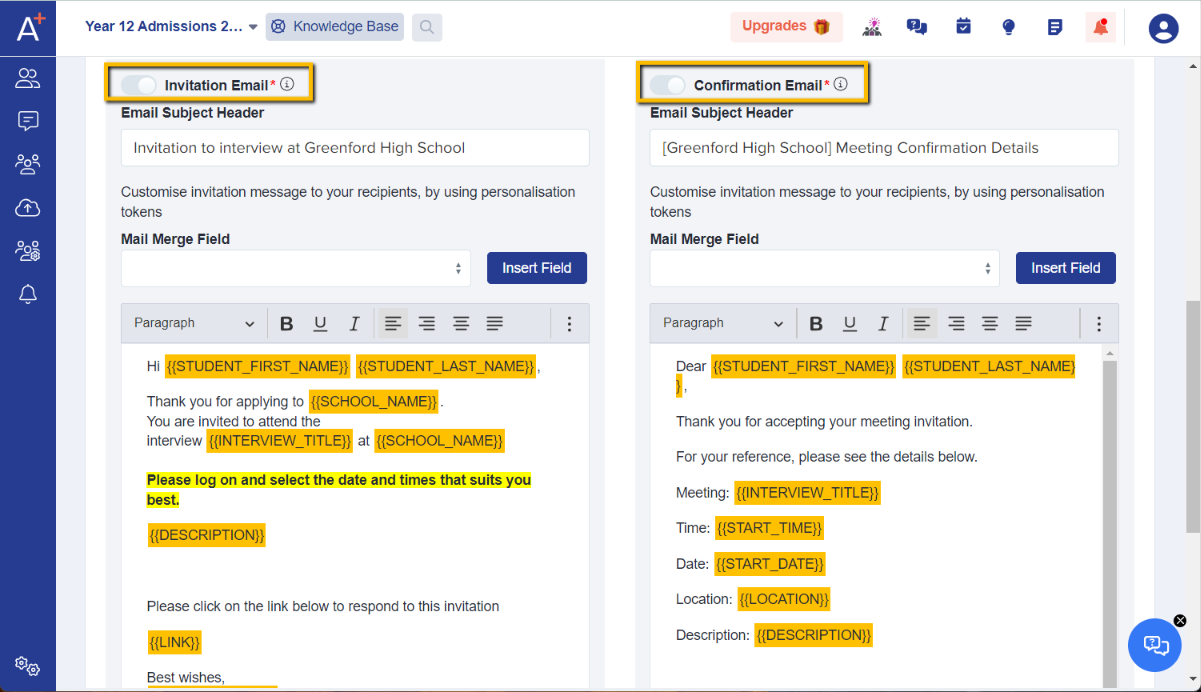Center align in Invitation Email editor
Viewport: 1201px width, 692px height.
click(461, 324)
